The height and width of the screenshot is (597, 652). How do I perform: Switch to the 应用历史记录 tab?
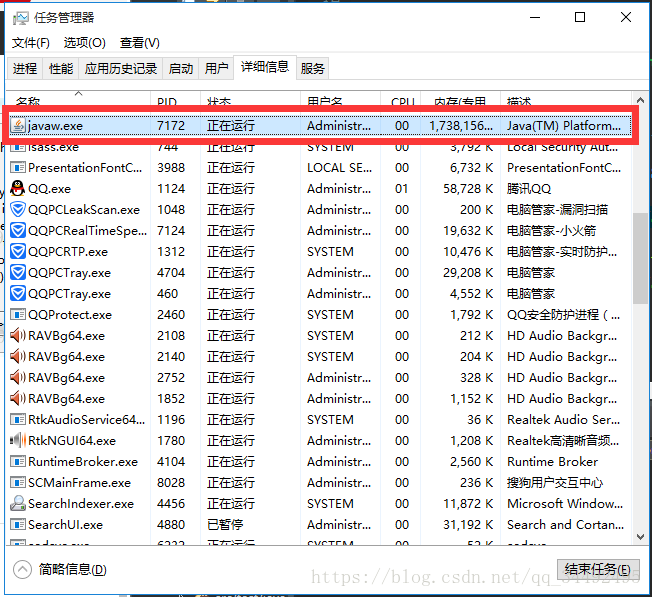[121, 68]
